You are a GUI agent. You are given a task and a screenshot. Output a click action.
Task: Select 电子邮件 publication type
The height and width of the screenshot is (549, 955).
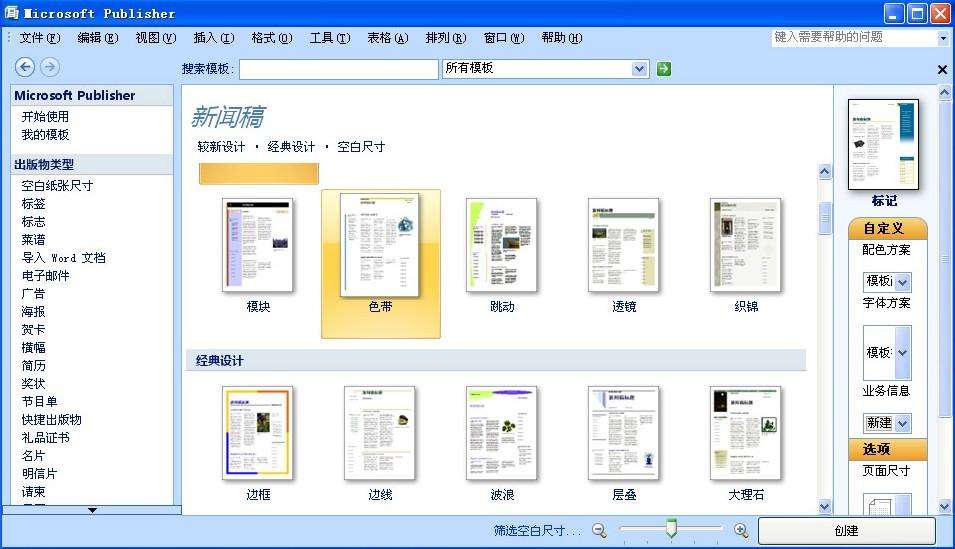coord(45,275)
